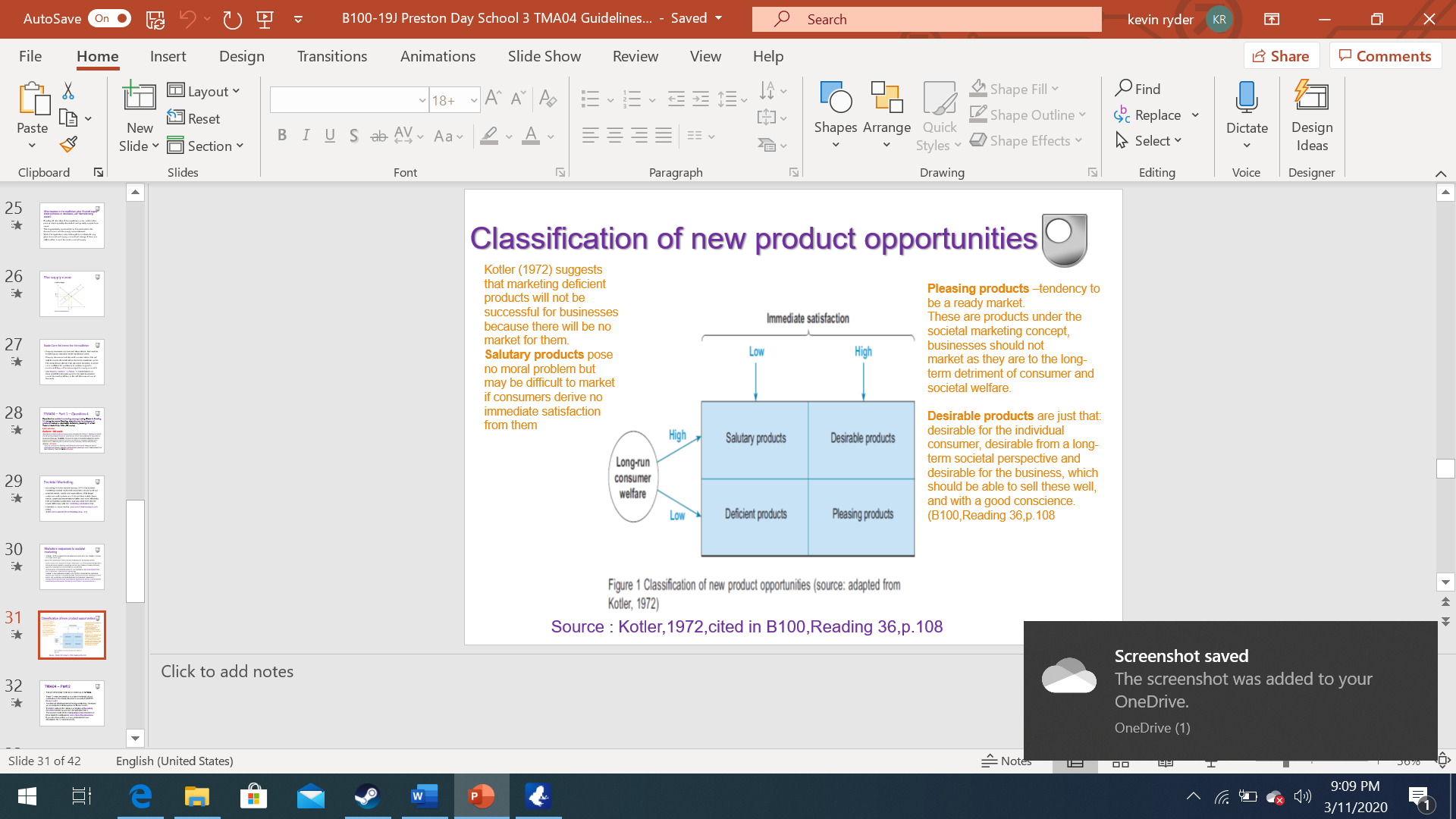Toggle Strikethrough formatting
Image resolution: width=1456 pixels, height=819 pixels.
(x=378, y=136)
